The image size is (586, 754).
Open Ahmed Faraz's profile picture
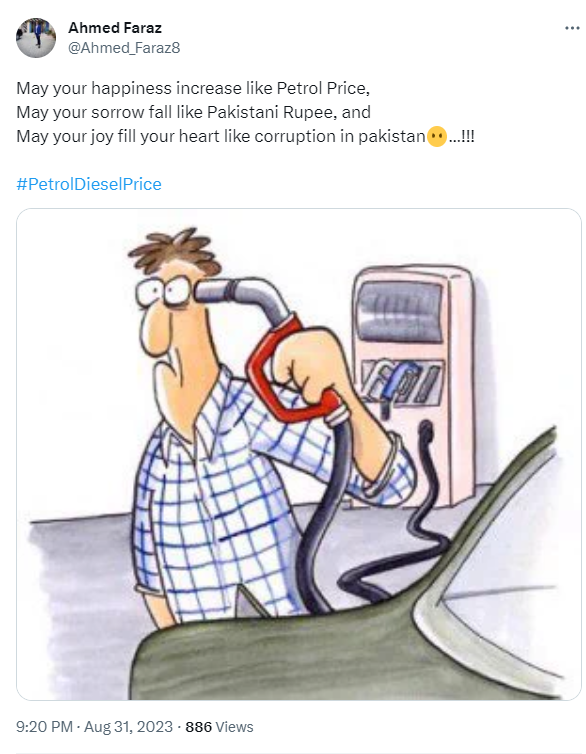tap(36, 38)
